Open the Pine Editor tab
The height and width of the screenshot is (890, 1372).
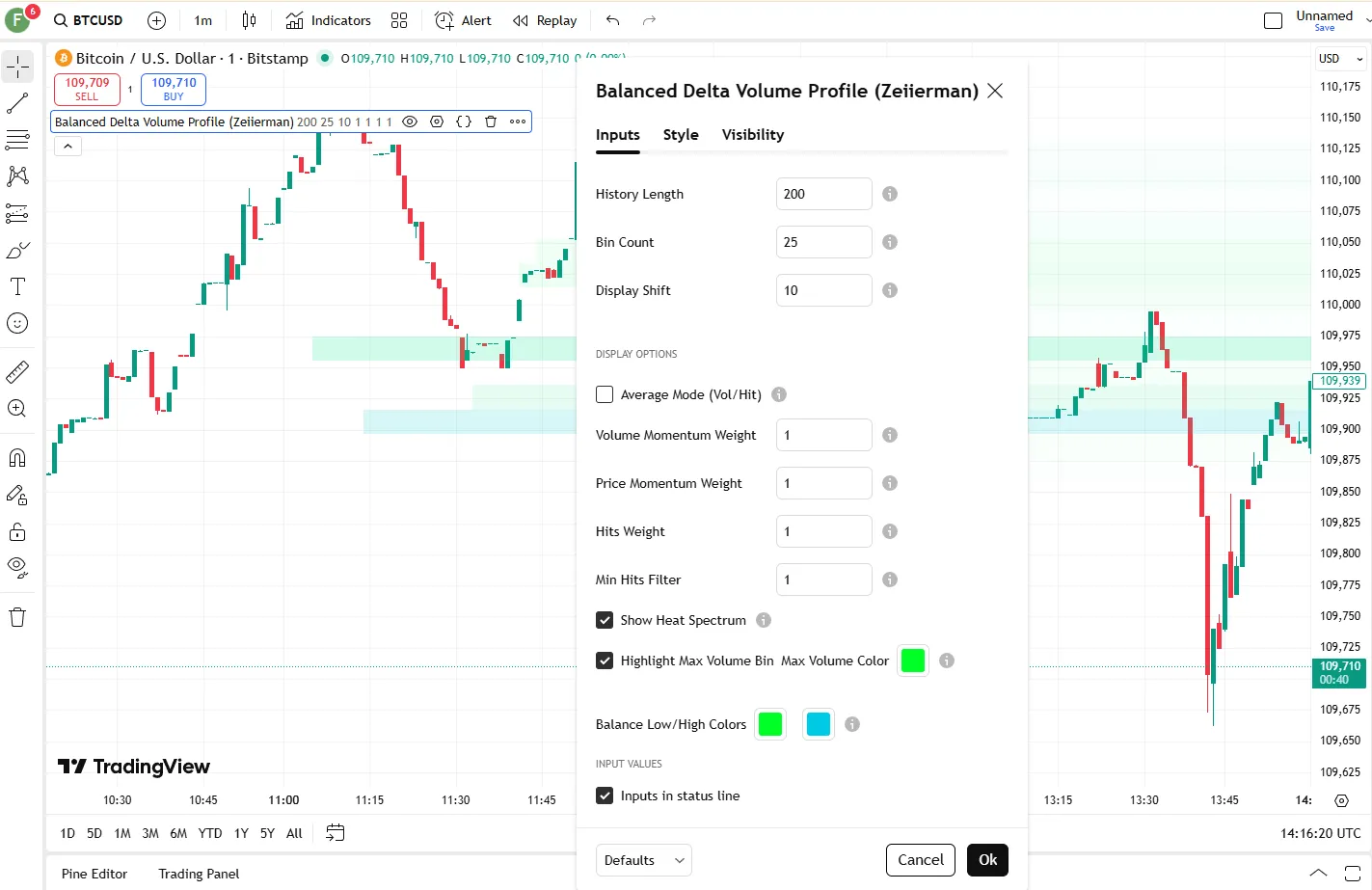point(94,874)
